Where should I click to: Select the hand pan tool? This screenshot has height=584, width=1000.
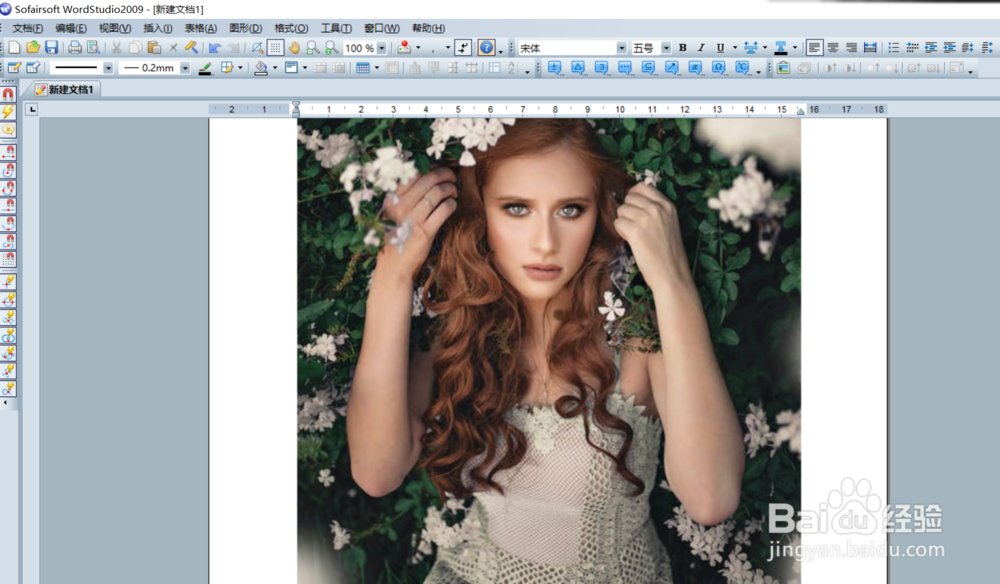[x=294, y=48]
